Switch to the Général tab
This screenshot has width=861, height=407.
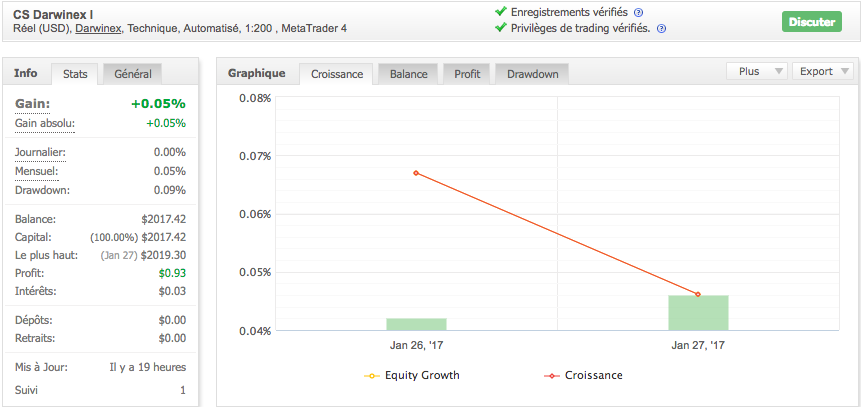[133, 73]
